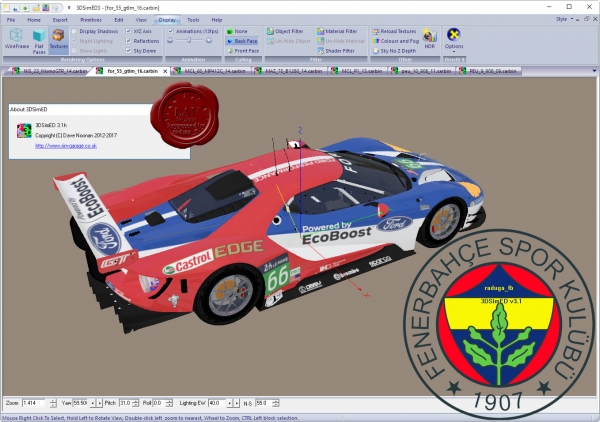Viewport: 600px width, 422px height.
Task: Choose Back Face culling
Action: point(242,41)
